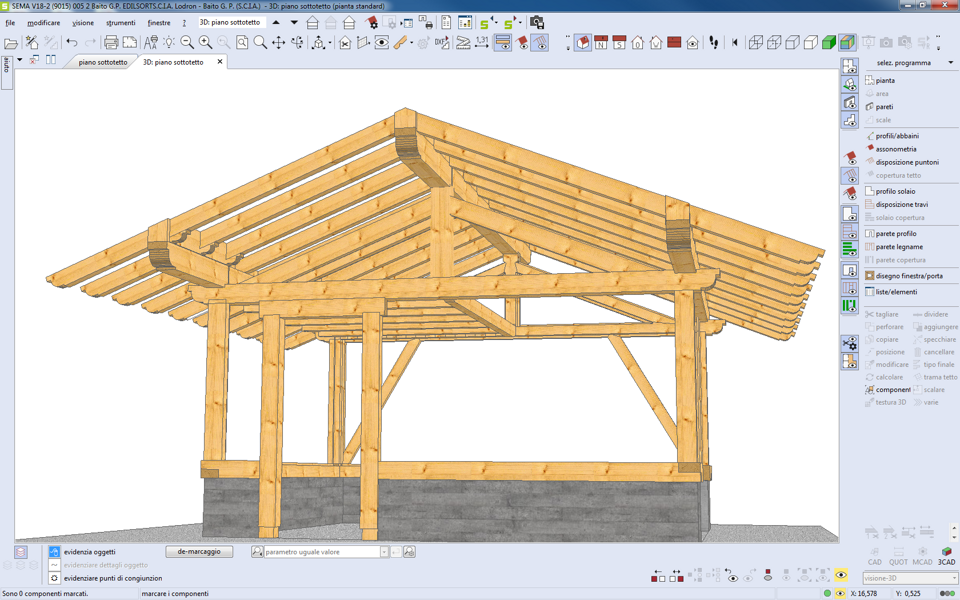
Task: Open the strumenti menu
Action: coord(120,23)
